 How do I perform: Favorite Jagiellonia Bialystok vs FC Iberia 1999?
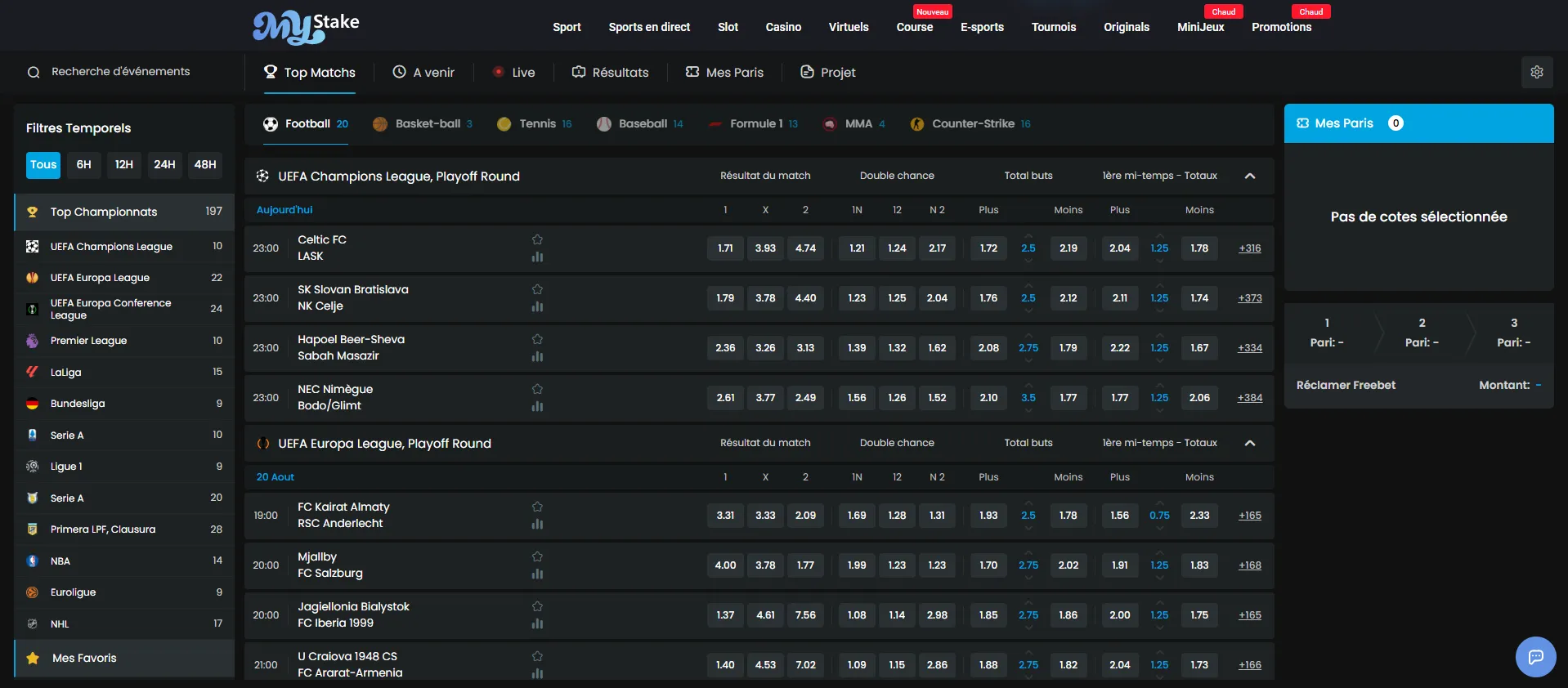(537, 606)
